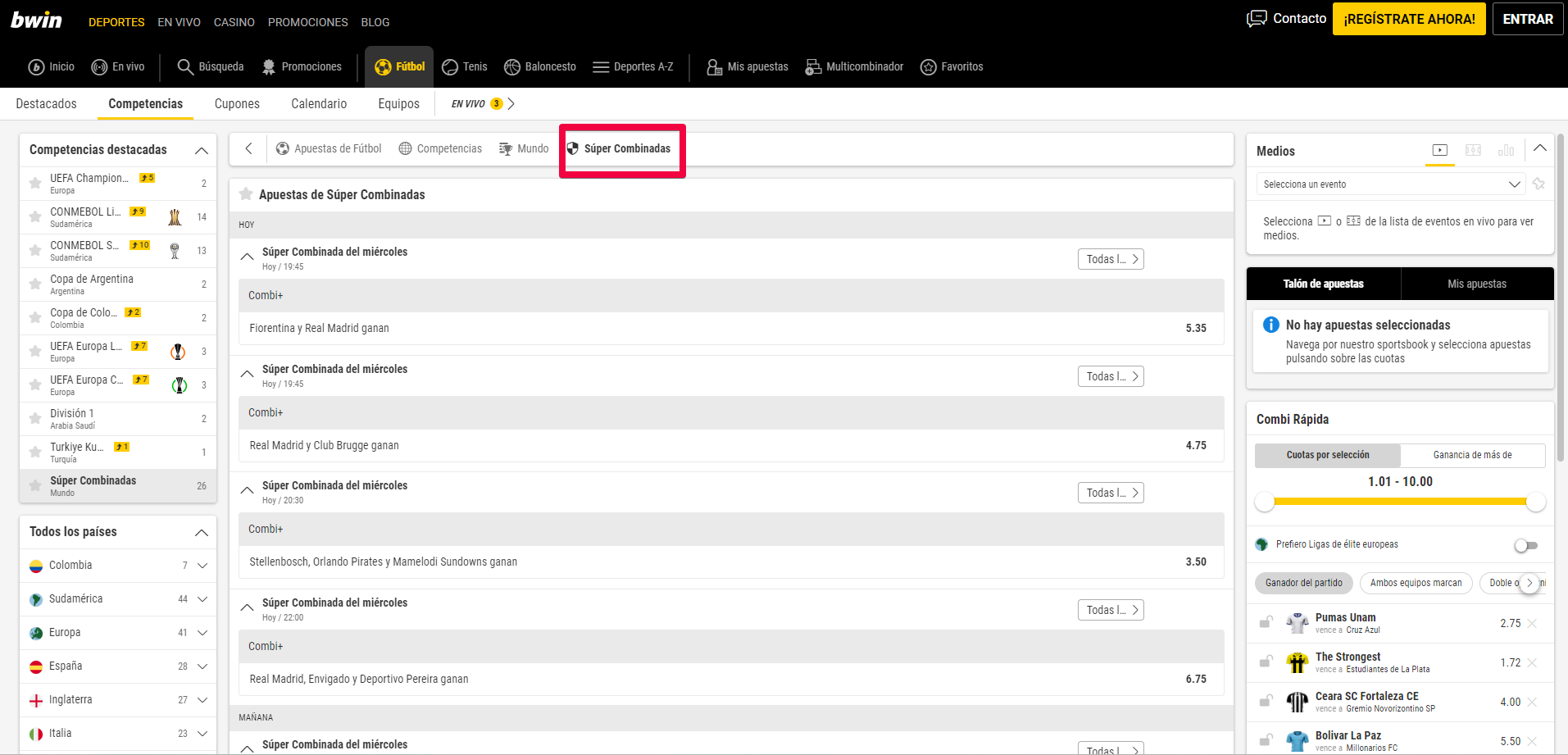
Task: Select the video media icon in Medios
Action: point(1440,150)
